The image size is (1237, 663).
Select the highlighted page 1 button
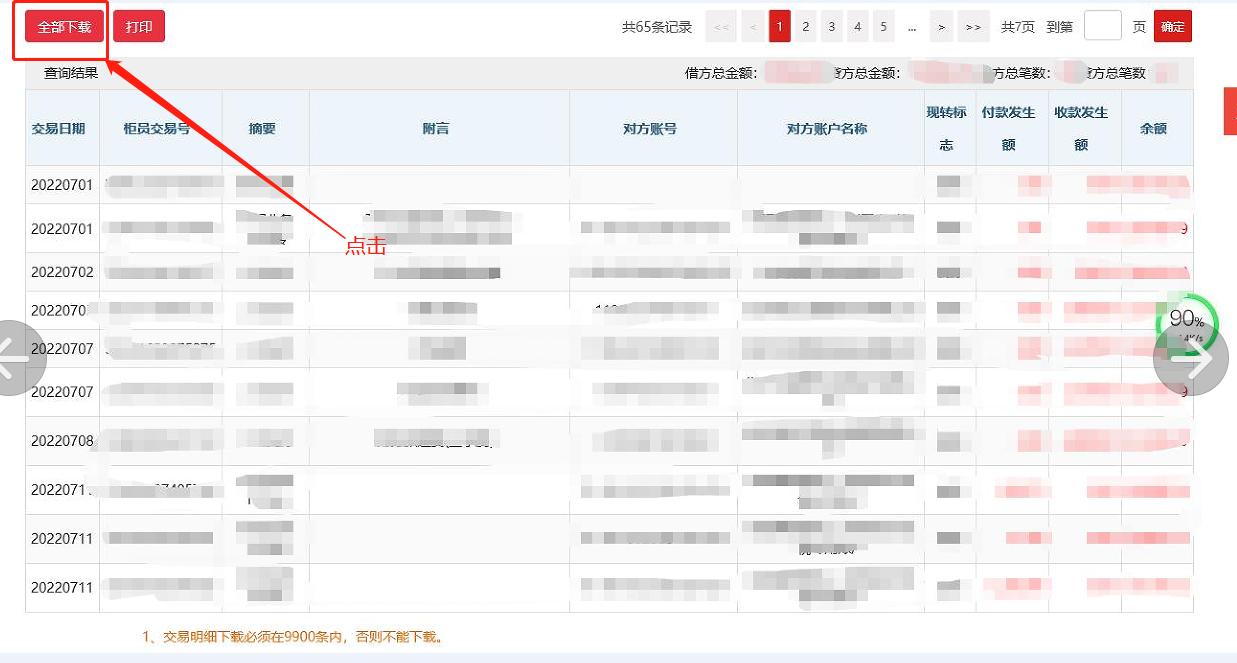coord(779,25)
